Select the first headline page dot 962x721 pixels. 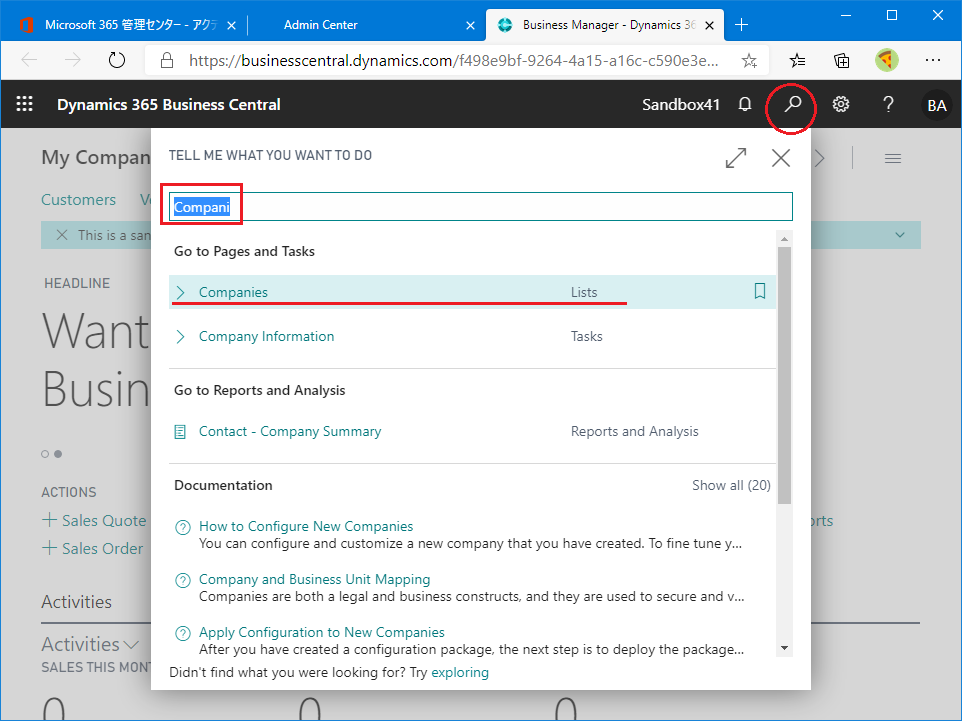tap(45, 454)
